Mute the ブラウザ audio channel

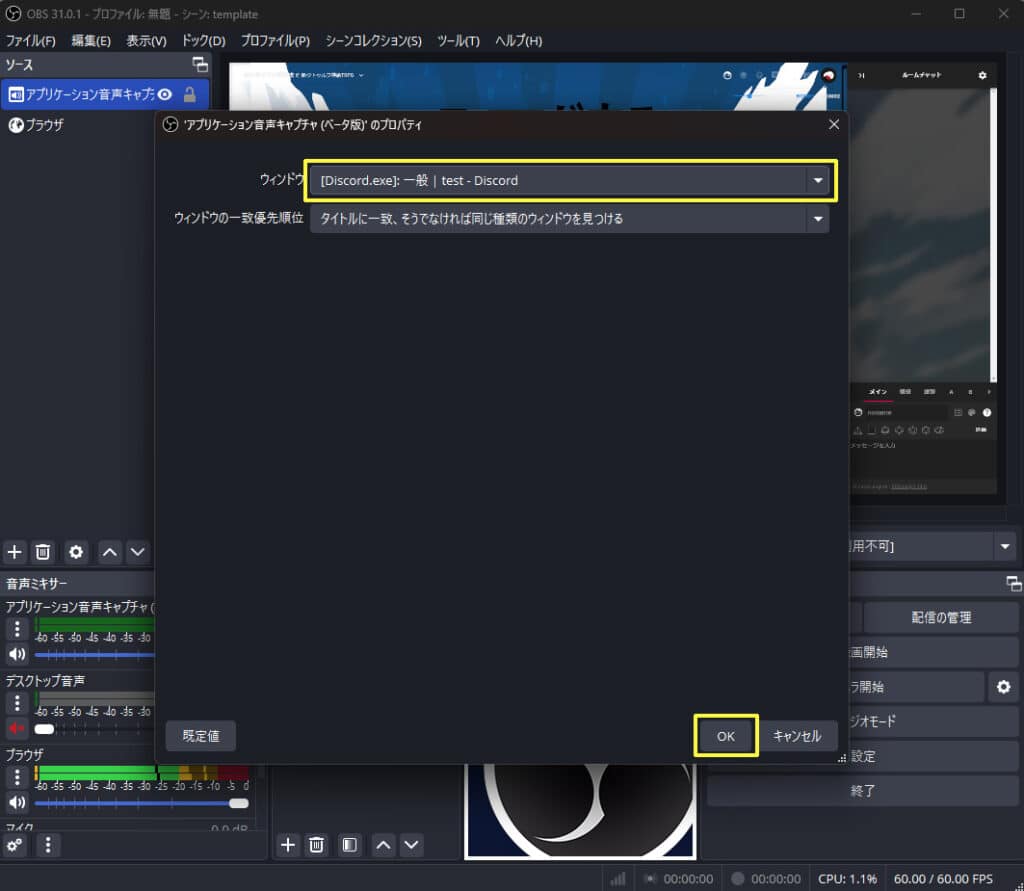pos(17,802)
